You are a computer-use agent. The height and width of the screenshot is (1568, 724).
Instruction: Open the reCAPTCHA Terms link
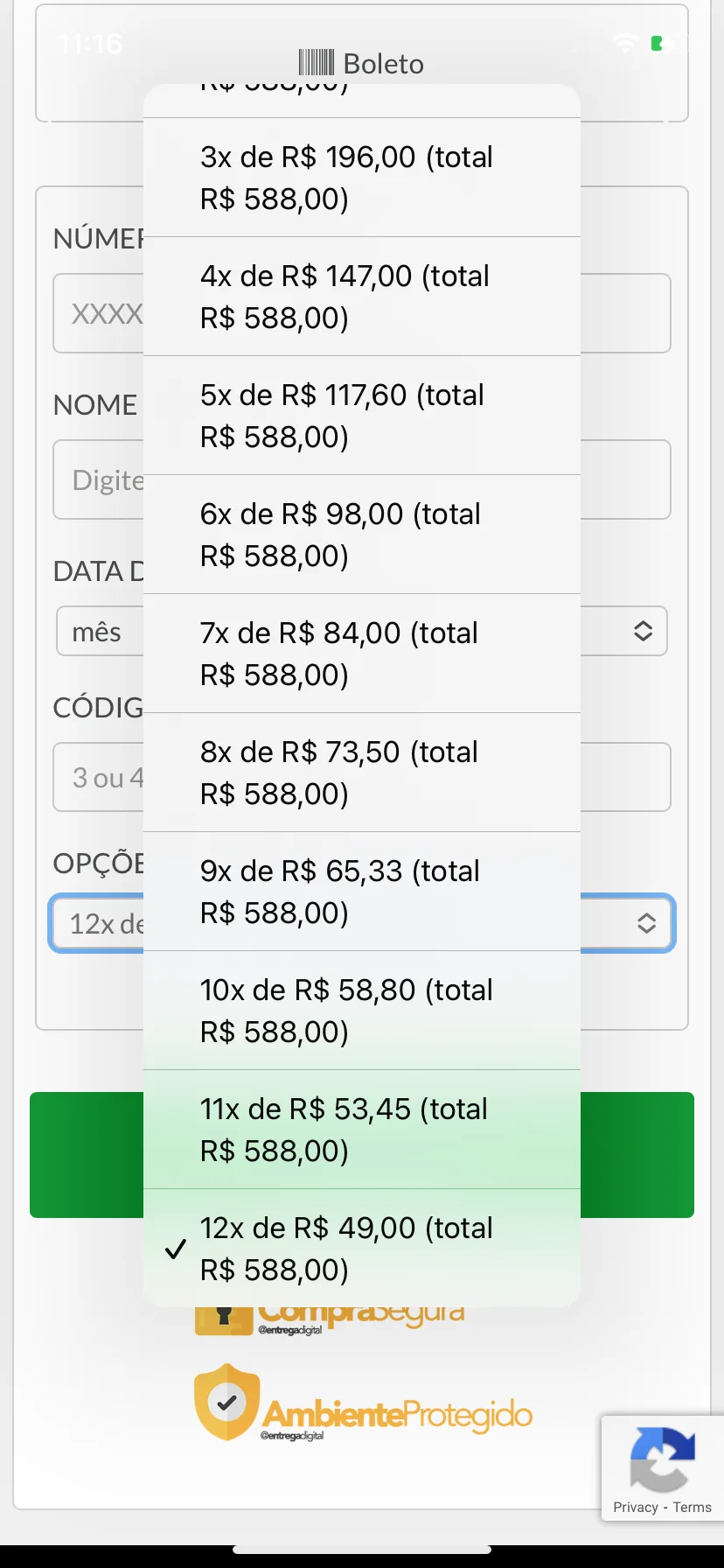pyautogui.click(x=693, y=1507)
